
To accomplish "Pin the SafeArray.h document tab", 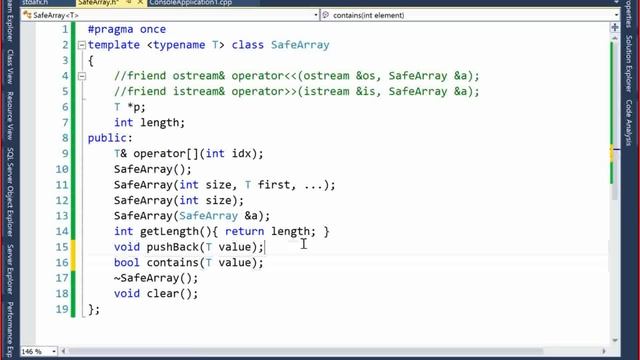I will (x=129, y=2).
